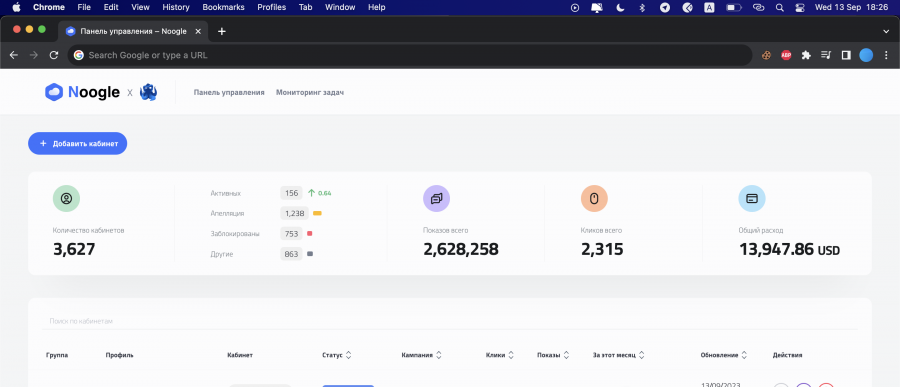Click the Заблокированы count 753
This screenshot has width=900, height=387.
point(291,234)
